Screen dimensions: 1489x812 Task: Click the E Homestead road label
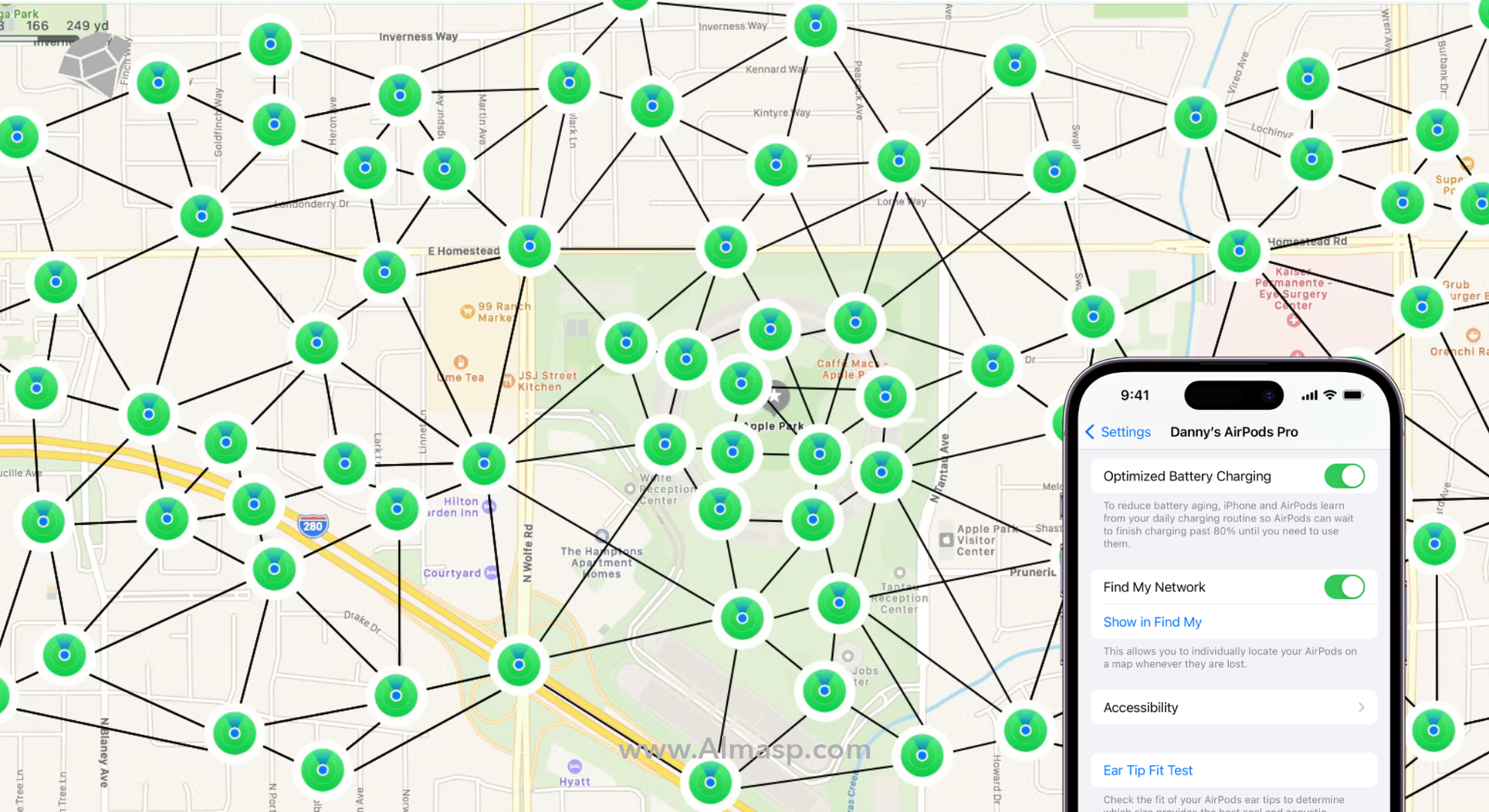click(463, 251)
